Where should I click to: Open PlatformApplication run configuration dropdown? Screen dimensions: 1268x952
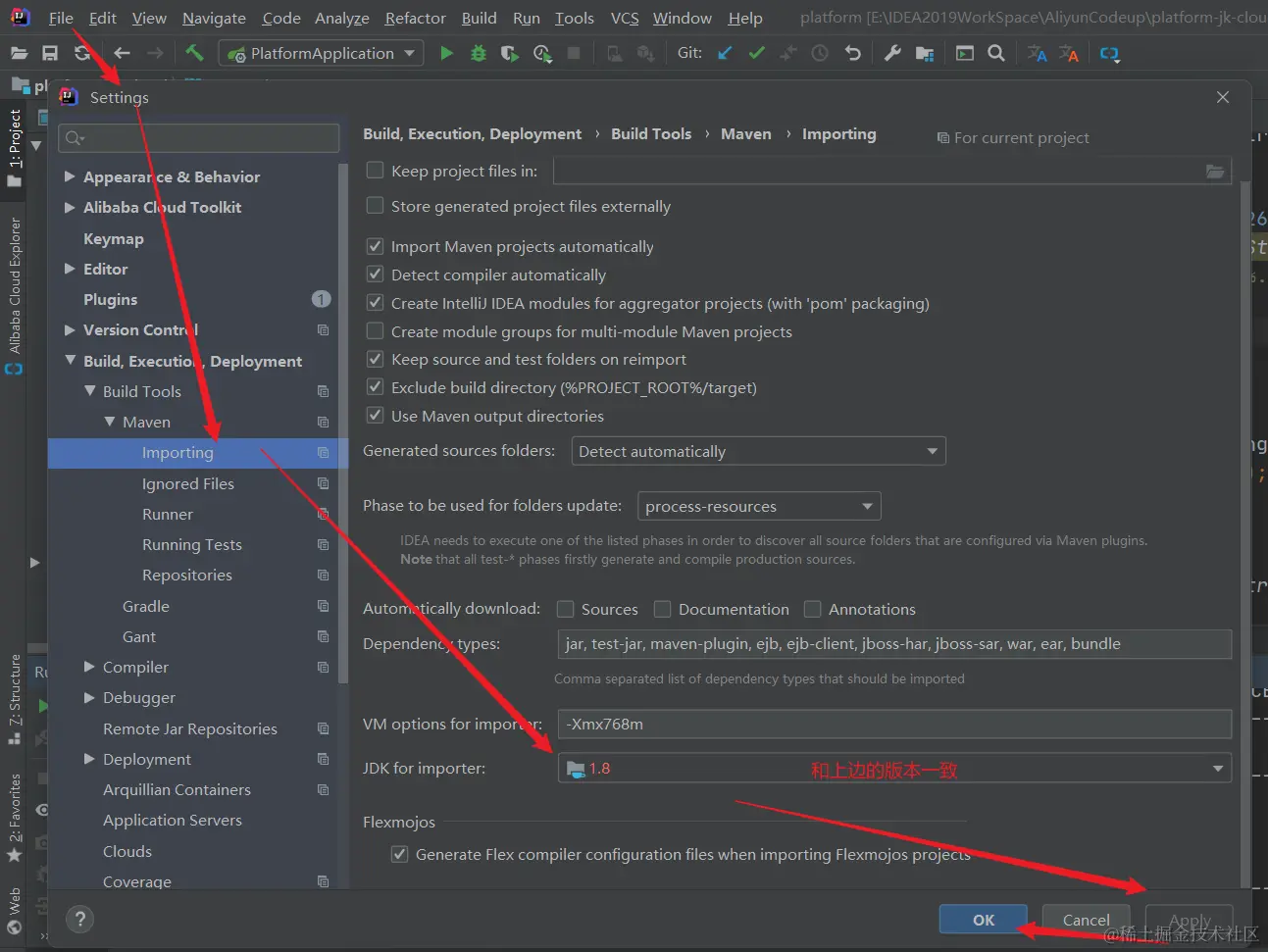point(321,53)
